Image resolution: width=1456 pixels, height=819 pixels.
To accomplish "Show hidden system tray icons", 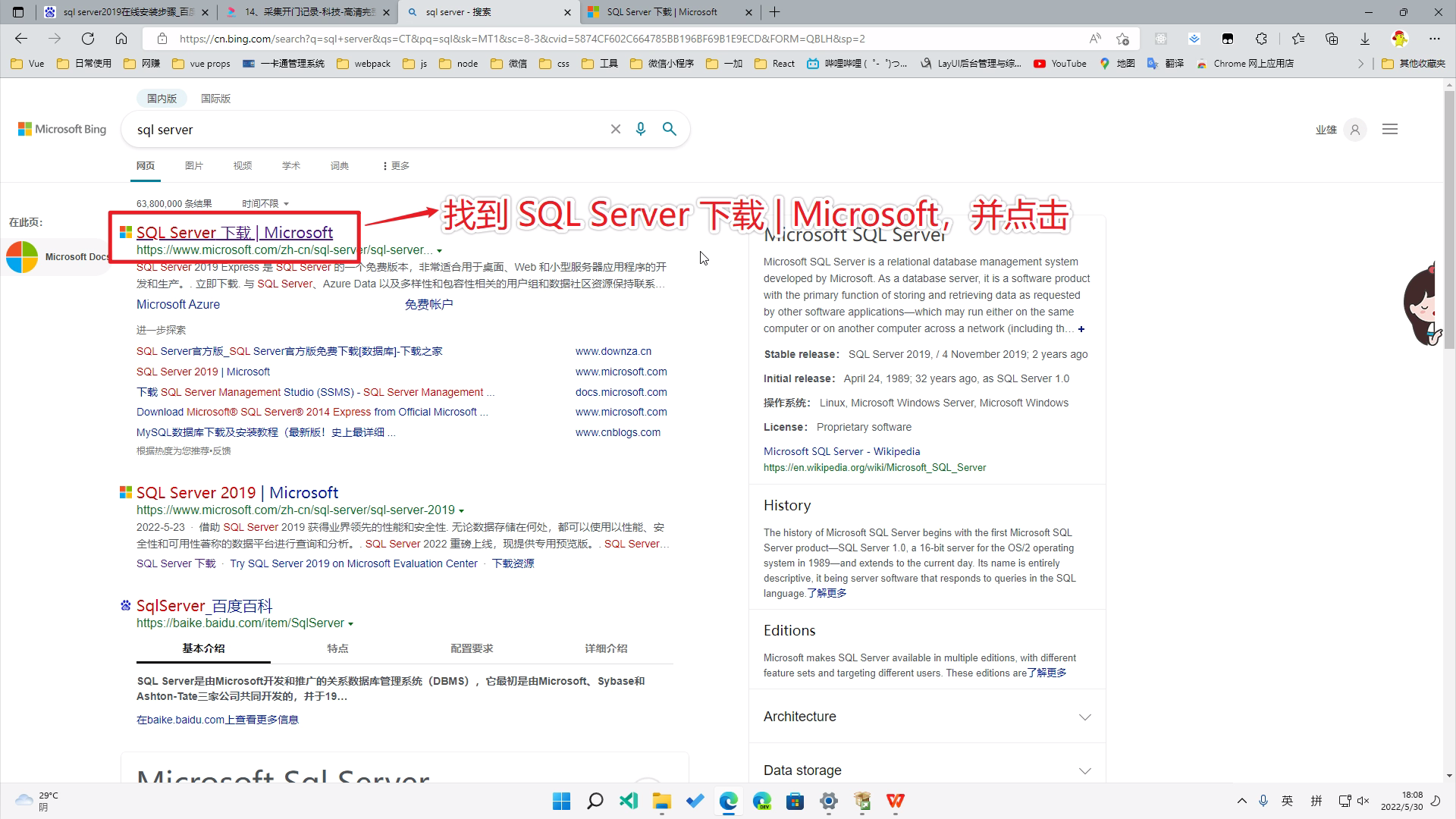I will [x=1241, y=801].
